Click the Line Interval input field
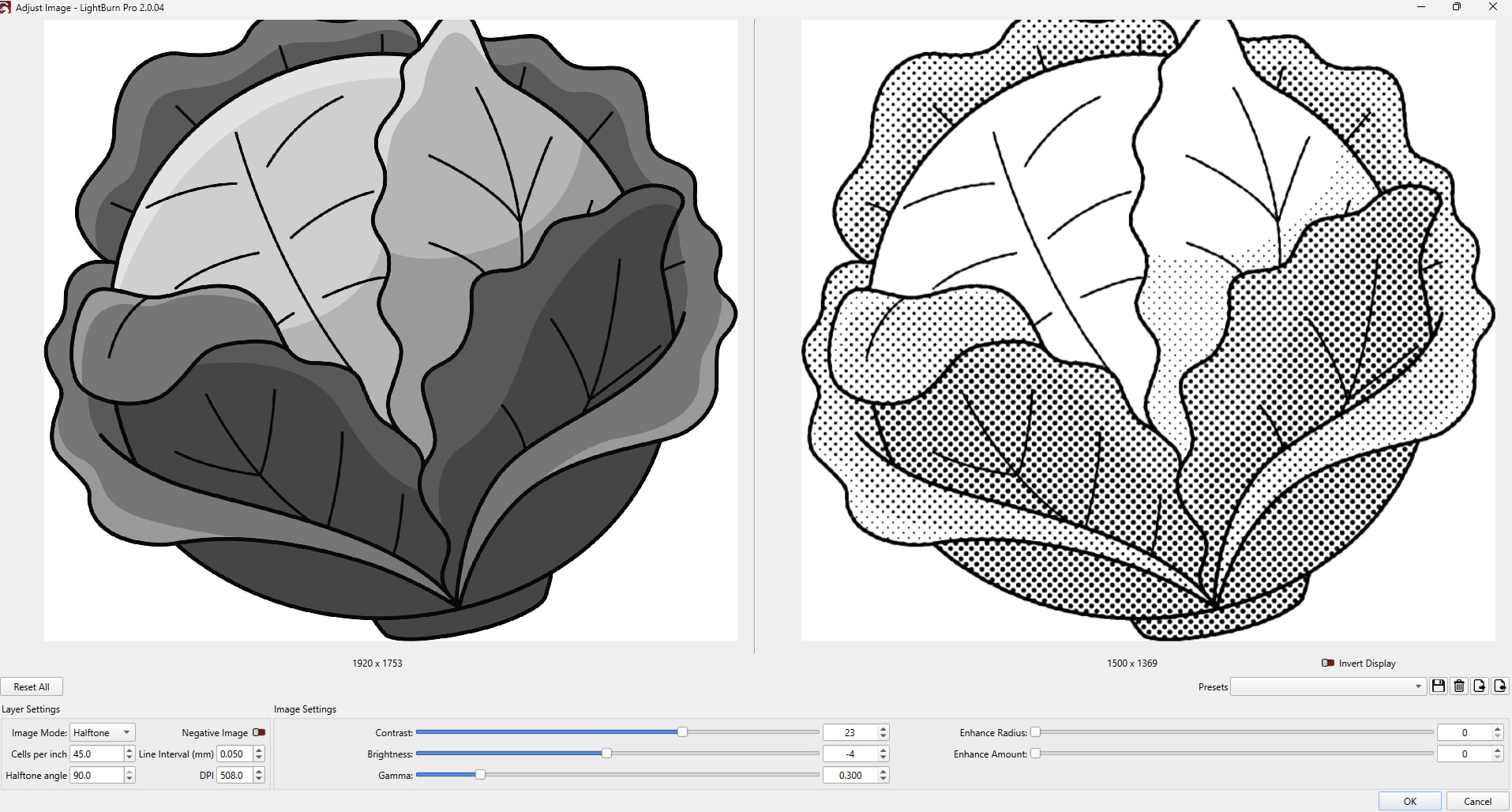Screen dimensions: 1512x812 pos(234,754)
